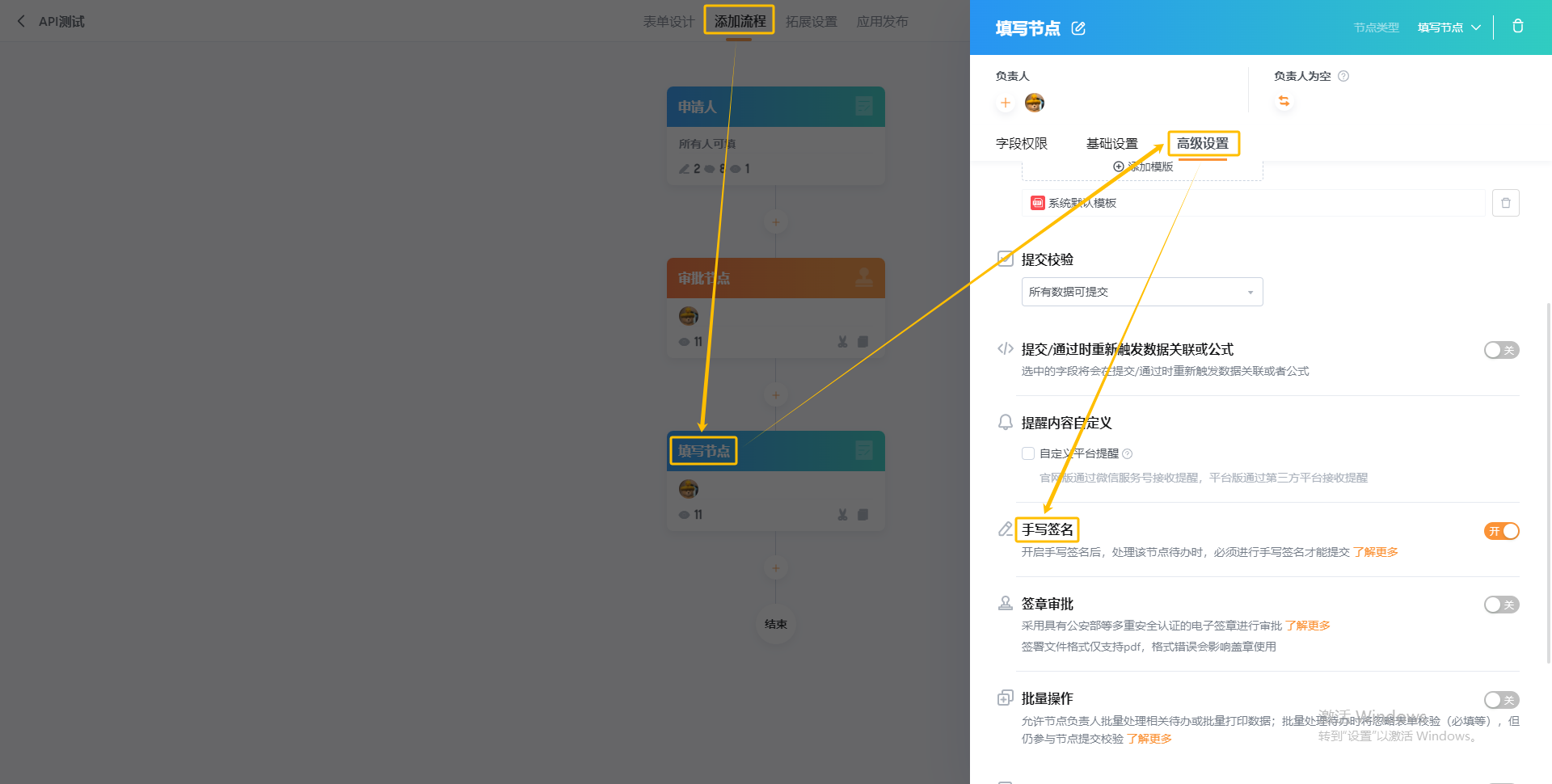
Task: Click the 系统默认模板 template row
Action: coord(1254,203)
